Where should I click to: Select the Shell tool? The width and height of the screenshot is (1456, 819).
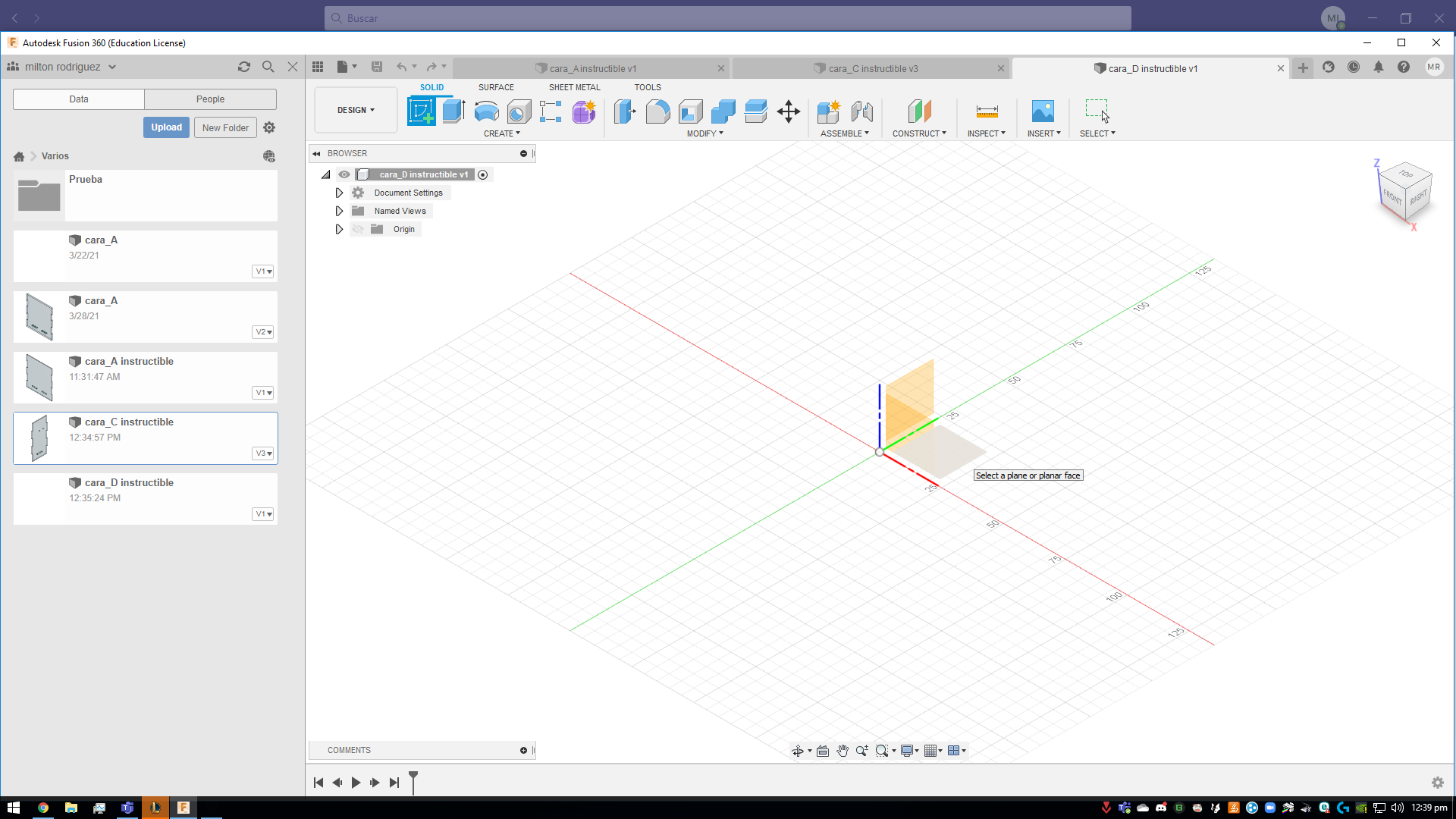(x=690, y=111)
